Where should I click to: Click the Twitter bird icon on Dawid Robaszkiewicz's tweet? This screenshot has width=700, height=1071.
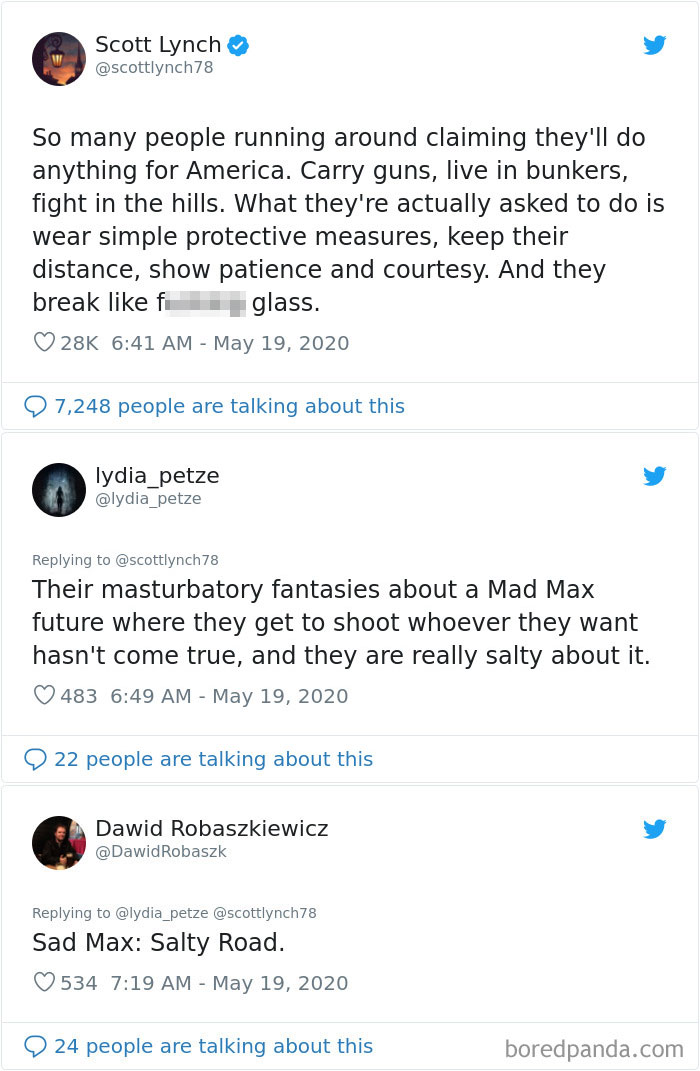(655, 829)
